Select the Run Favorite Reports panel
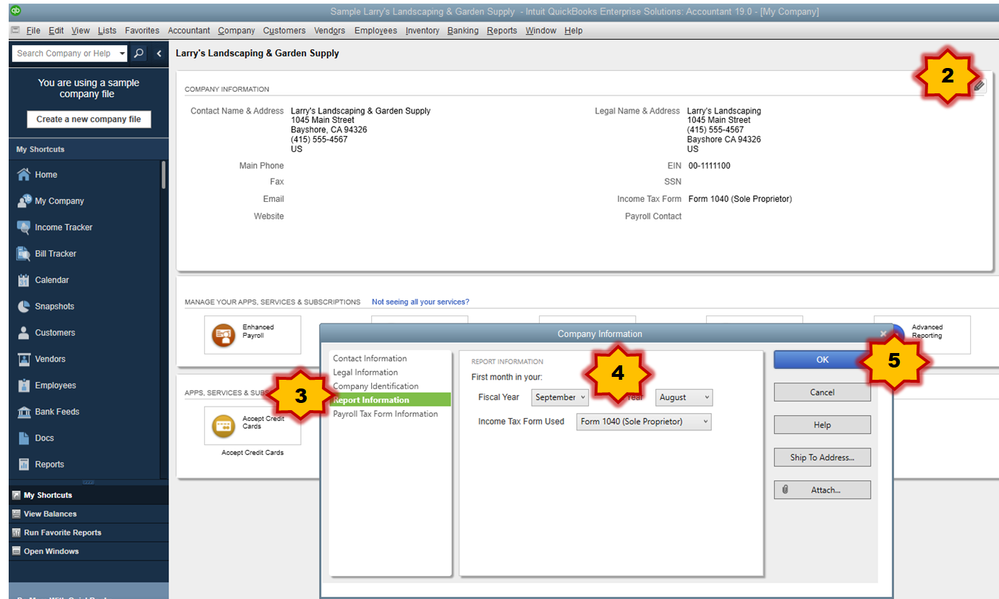The width and height of the screenshot is (999, 599). 89,533
